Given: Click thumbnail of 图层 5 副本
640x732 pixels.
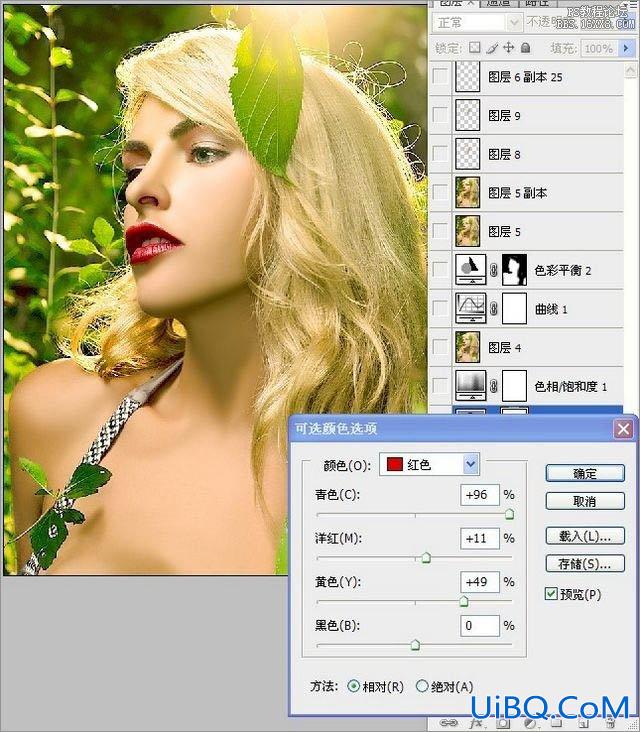Looking at the screenshot, I should click(467, 192).
